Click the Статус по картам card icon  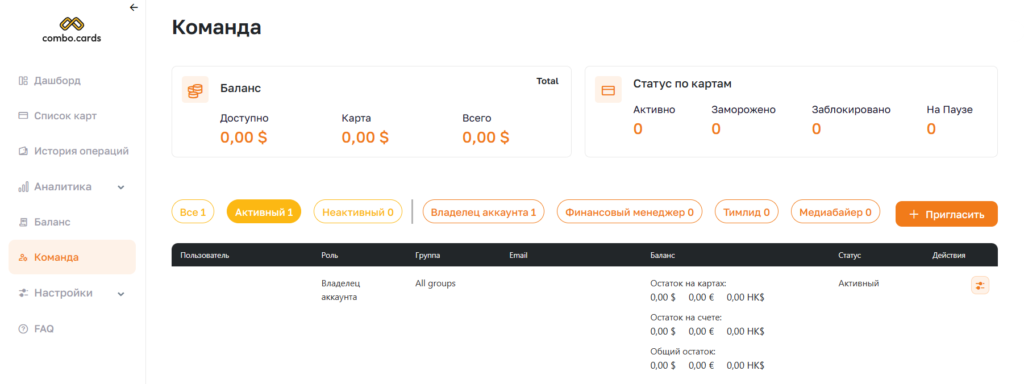(608, 89)
